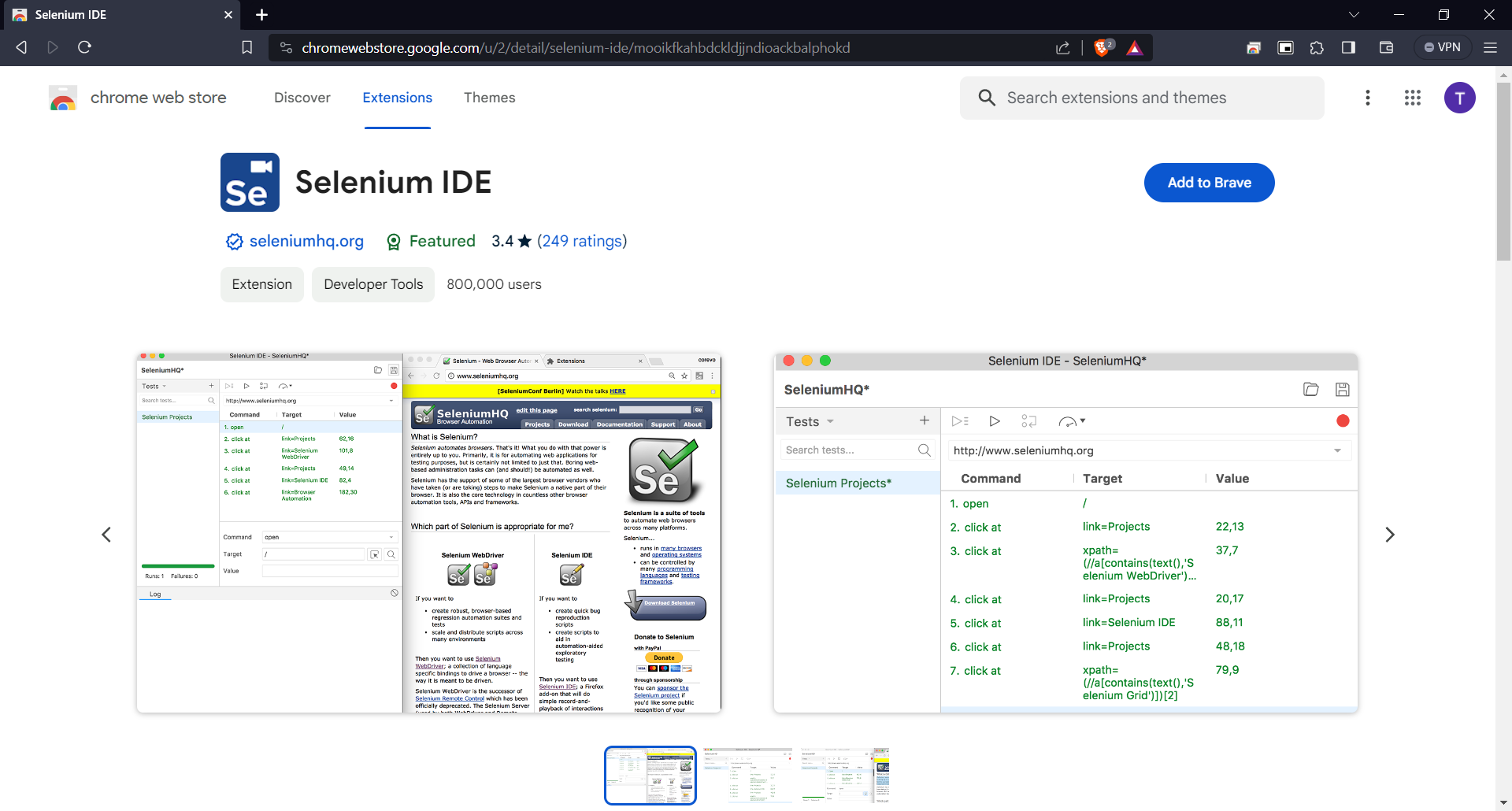The width and height of the screenshot is (1512, 811).
Task: Show next screenshot with right arrow
Action: pos(1389,535)
